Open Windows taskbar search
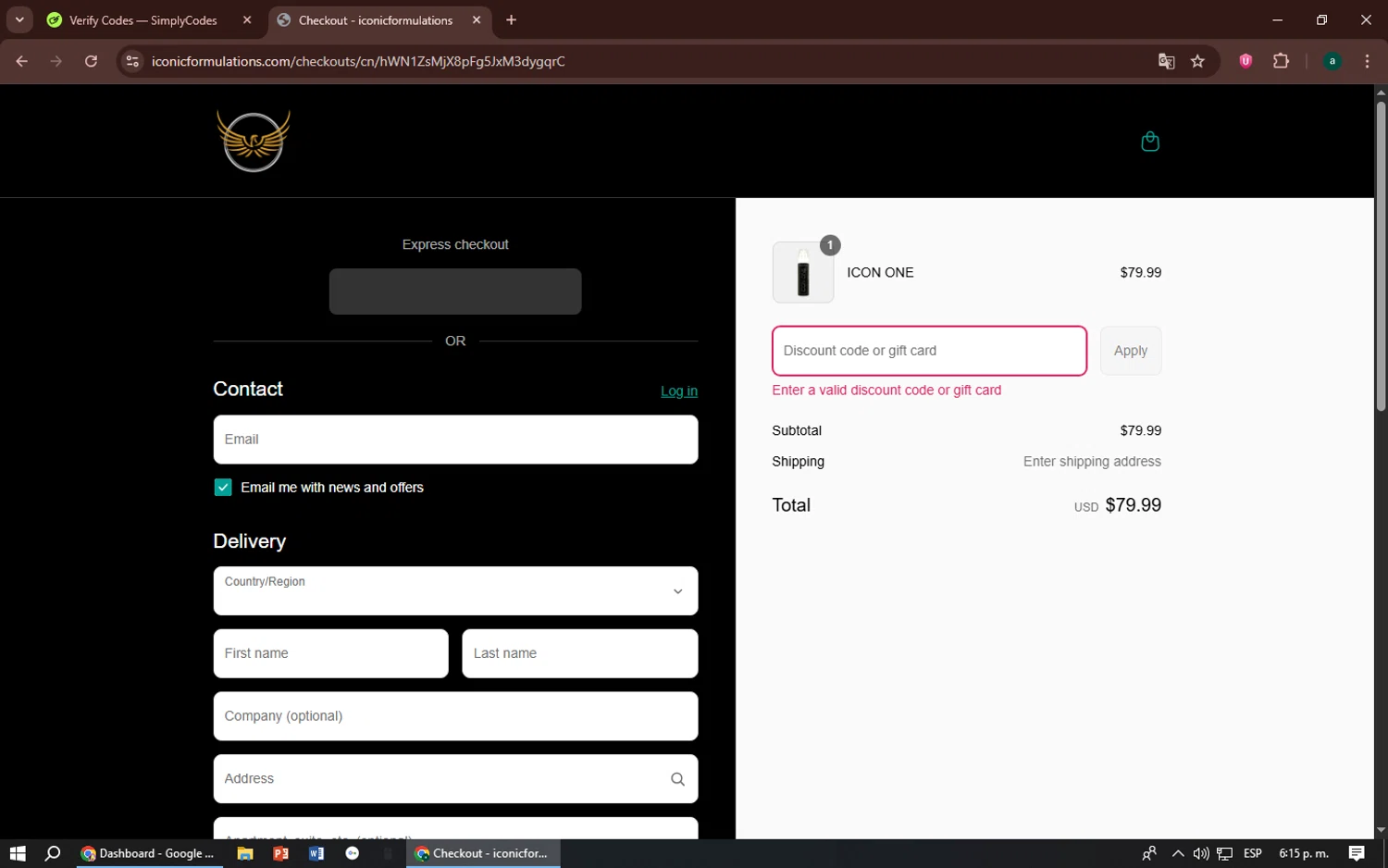 53,853
